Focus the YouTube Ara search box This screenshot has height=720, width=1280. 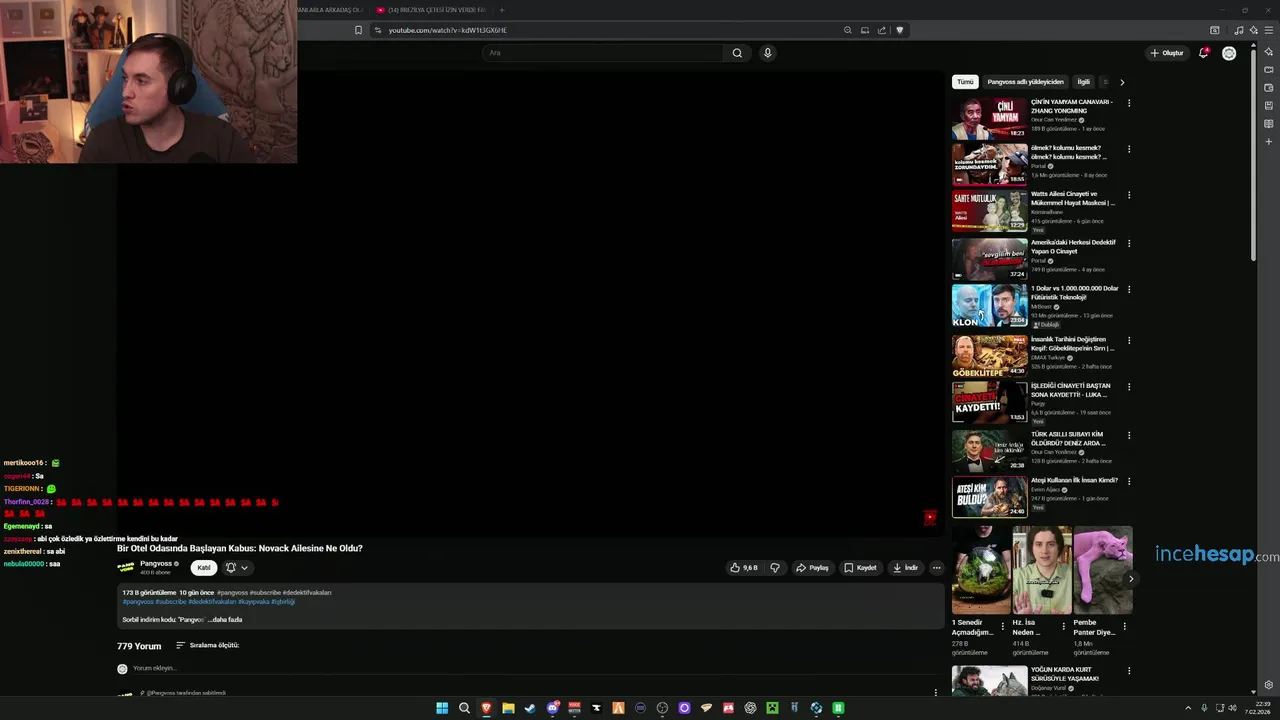[603, 53]
